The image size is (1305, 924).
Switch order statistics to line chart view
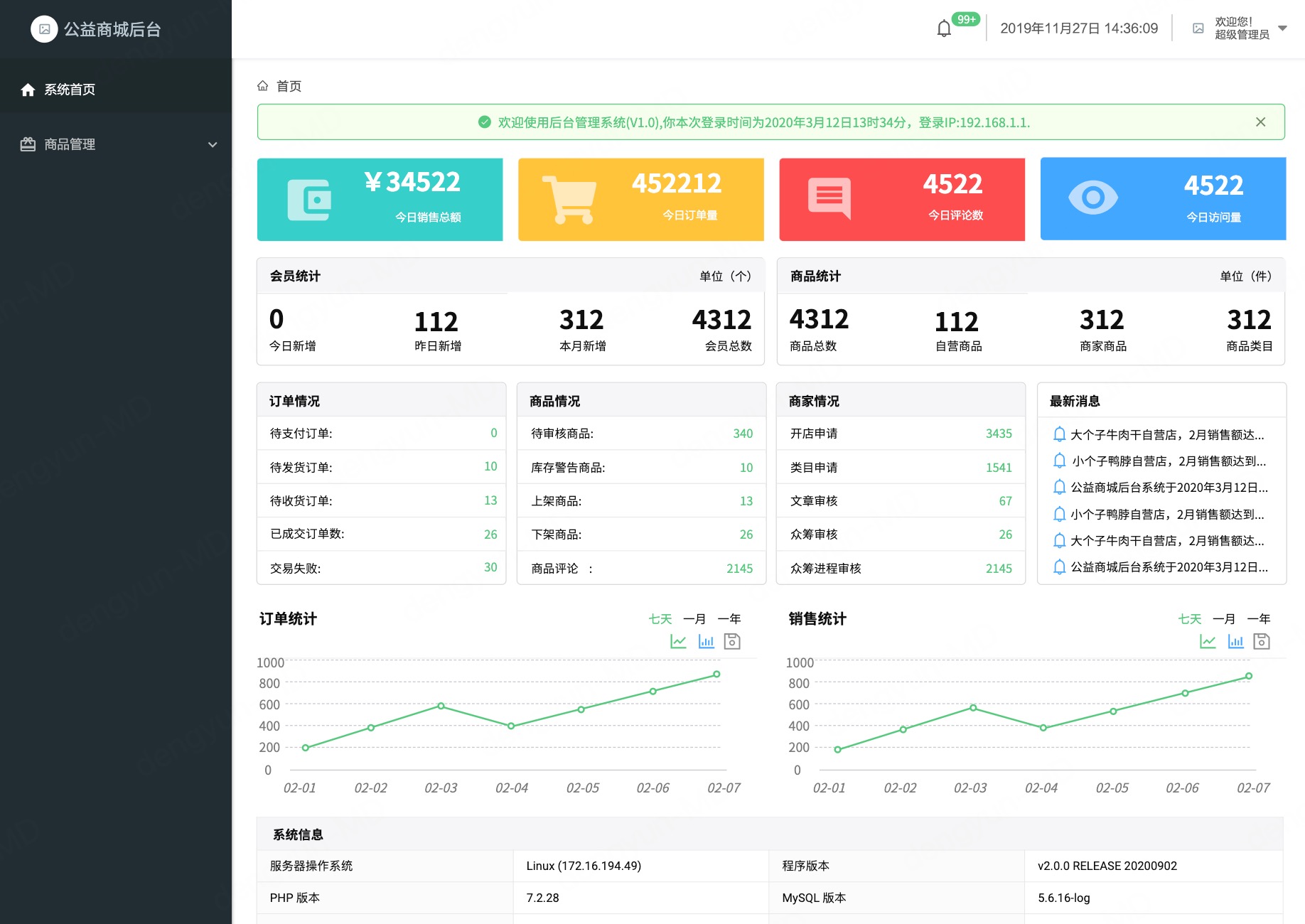pyautogui.click(x=678, y=642)
